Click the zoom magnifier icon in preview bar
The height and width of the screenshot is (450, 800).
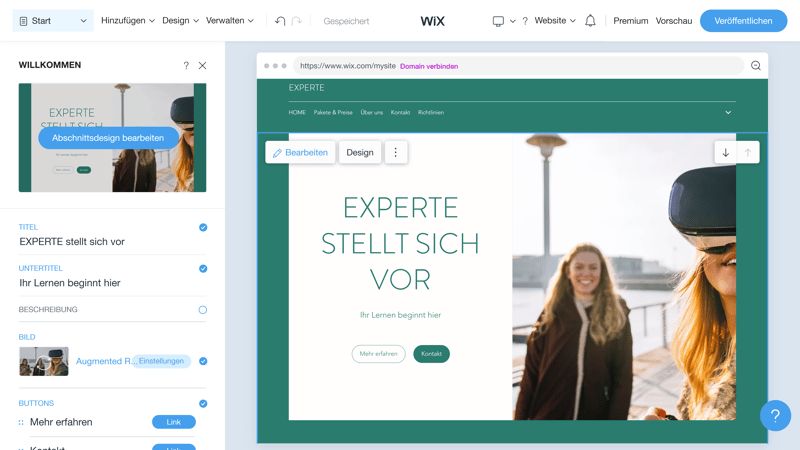pos(756,65)
